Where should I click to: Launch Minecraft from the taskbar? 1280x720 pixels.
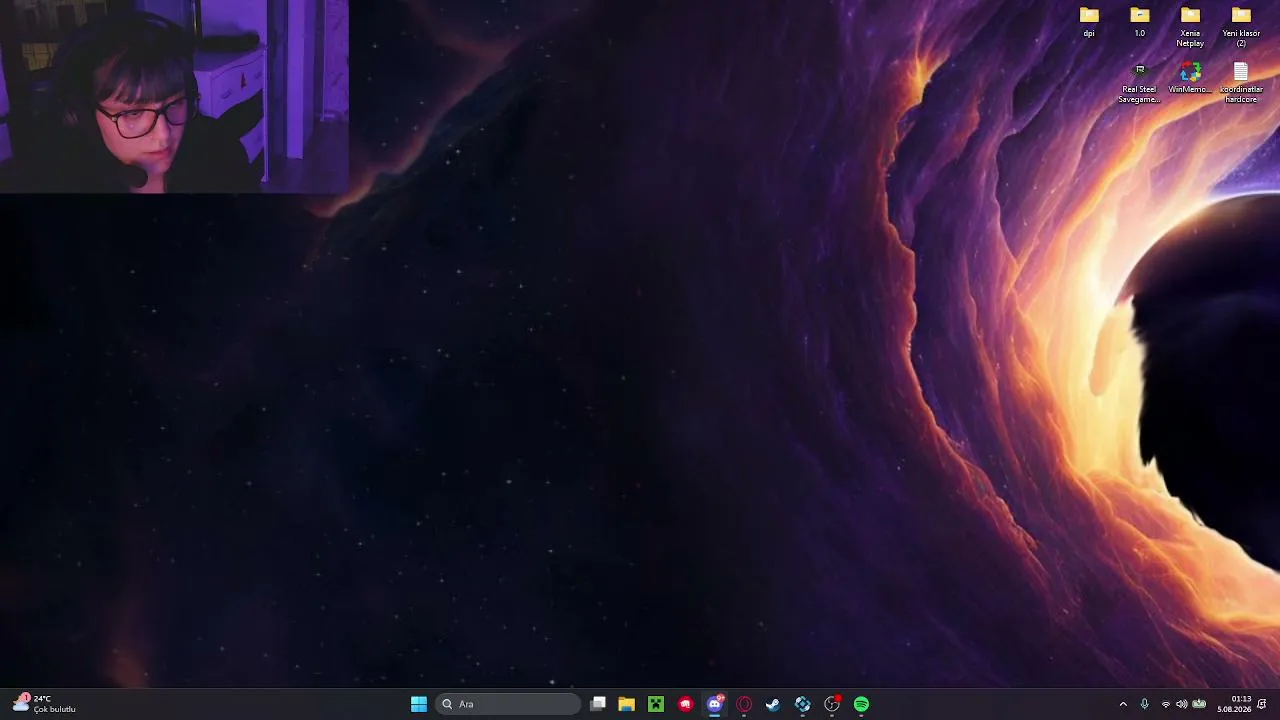[x=655, y=704]
